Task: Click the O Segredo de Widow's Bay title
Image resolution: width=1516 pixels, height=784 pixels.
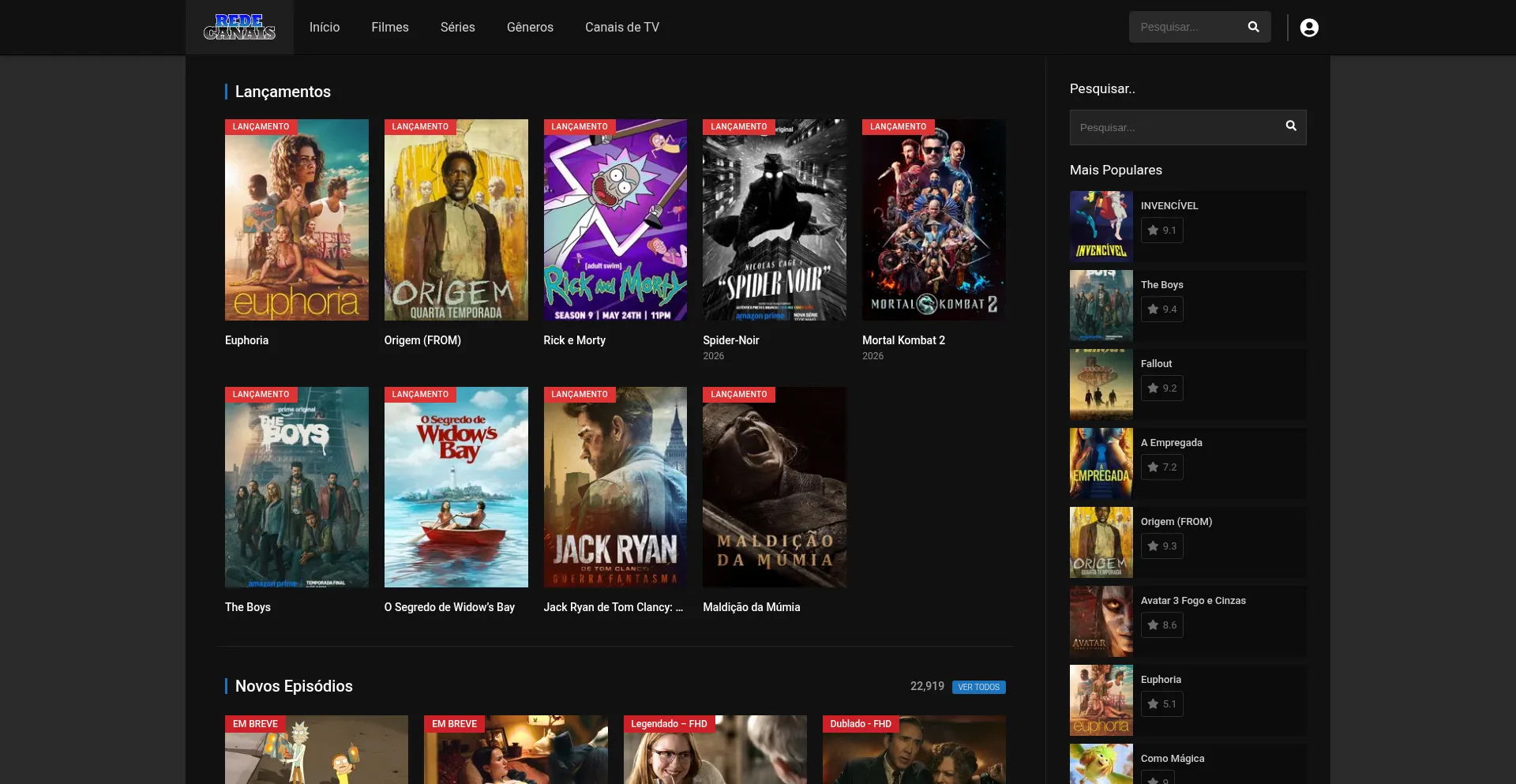Action: point(449,607)
